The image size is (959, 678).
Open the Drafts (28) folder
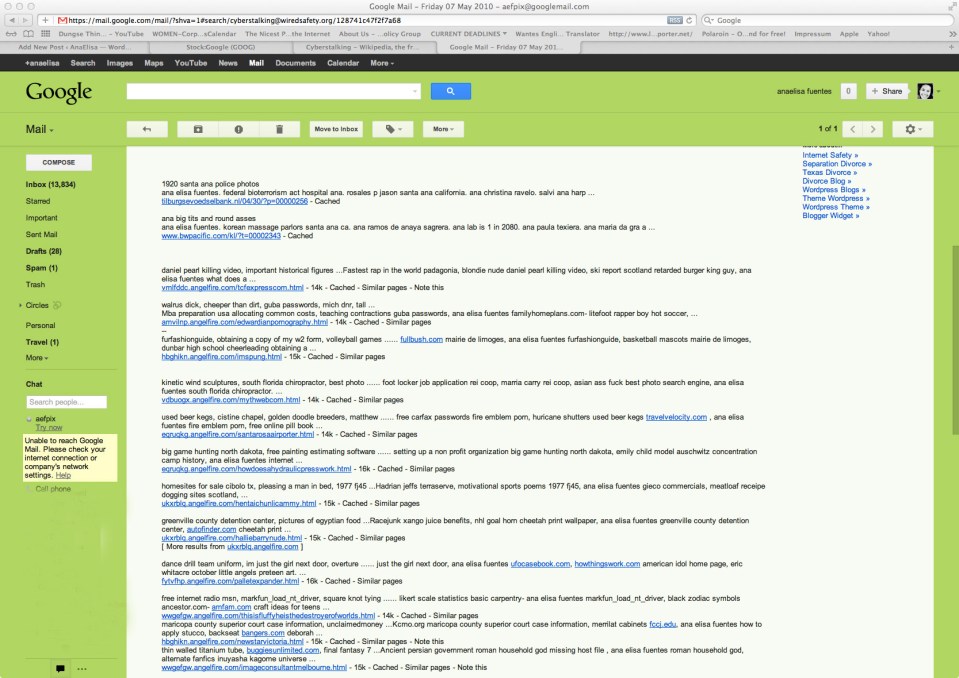click(43, 251)
